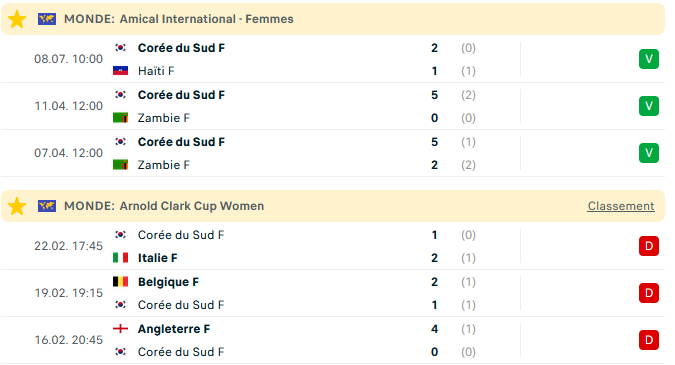Click the Belgique F flag icon

121,282
